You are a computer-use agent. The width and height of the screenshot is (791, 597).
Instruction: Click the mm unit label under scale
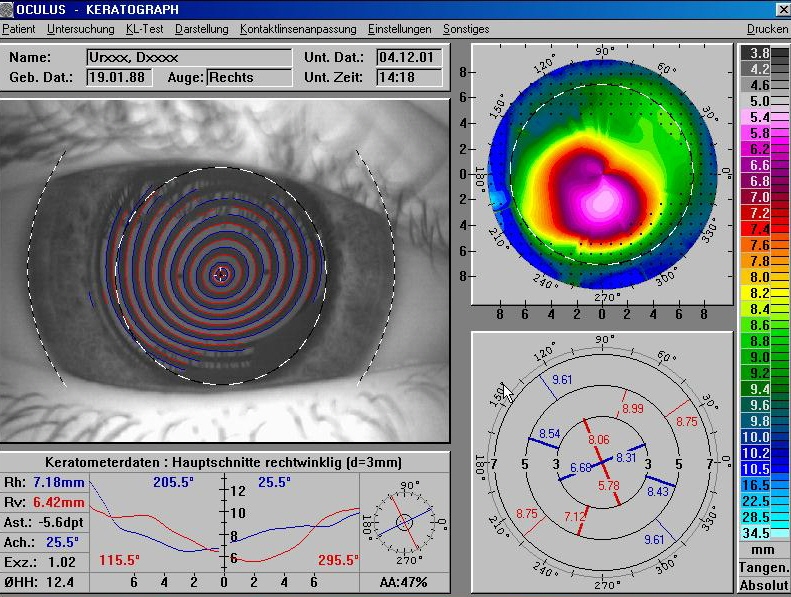(x=763, y=550)
